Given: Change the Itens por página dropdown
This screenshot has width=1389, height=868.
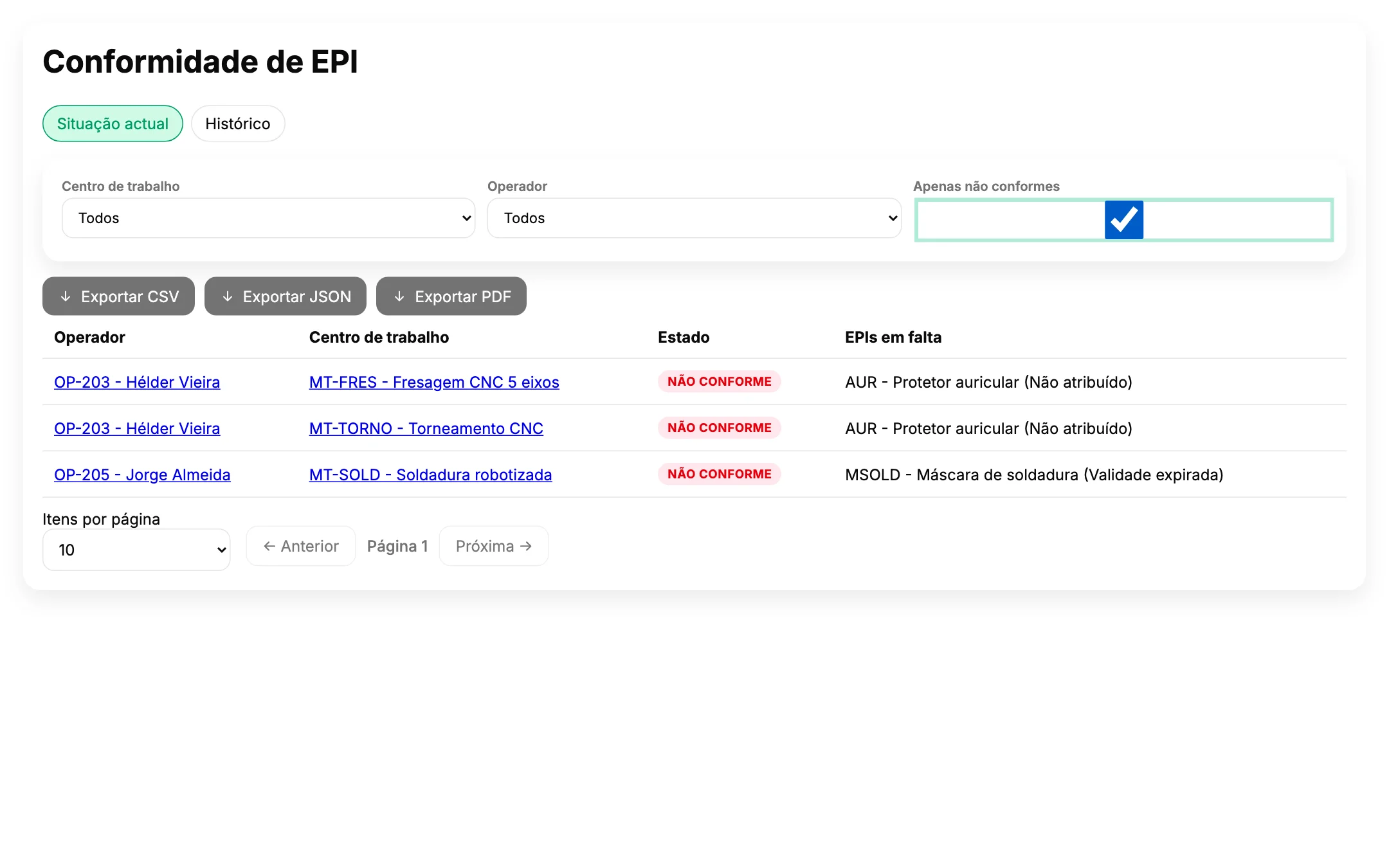Looking at the screenshot, I should coord(136,550).
